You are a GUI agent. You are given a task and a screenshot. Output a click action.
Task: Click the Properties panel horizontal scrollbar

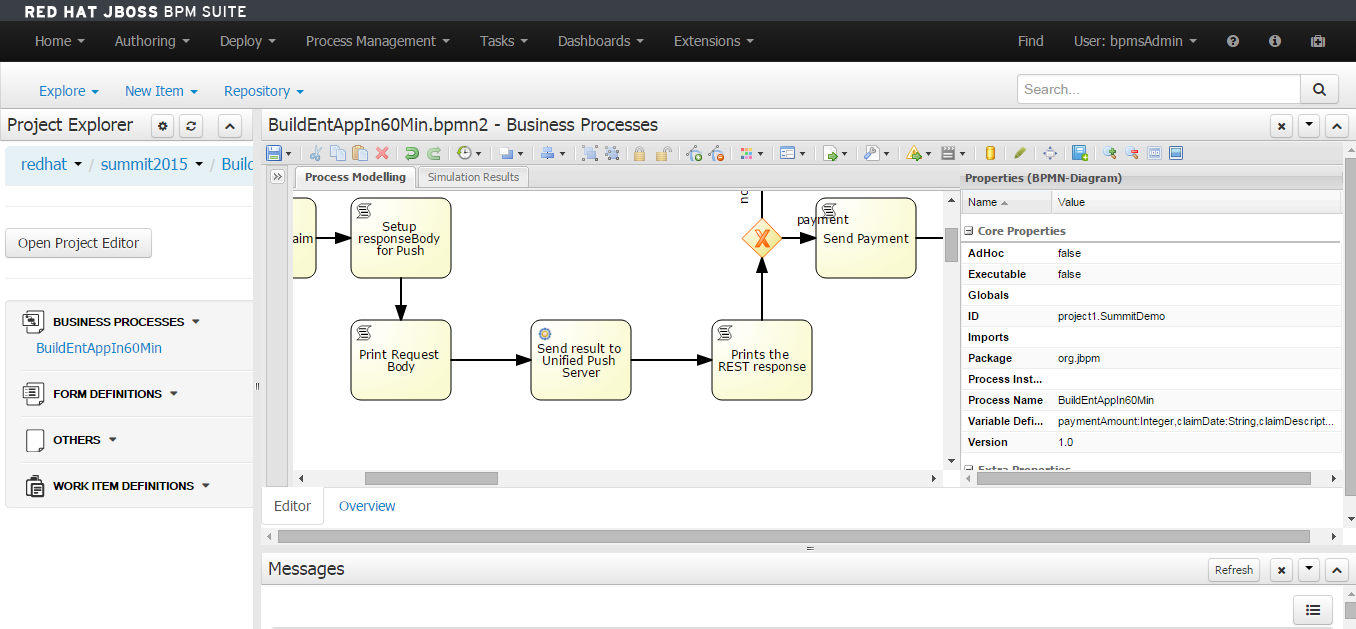point(1143,479)
